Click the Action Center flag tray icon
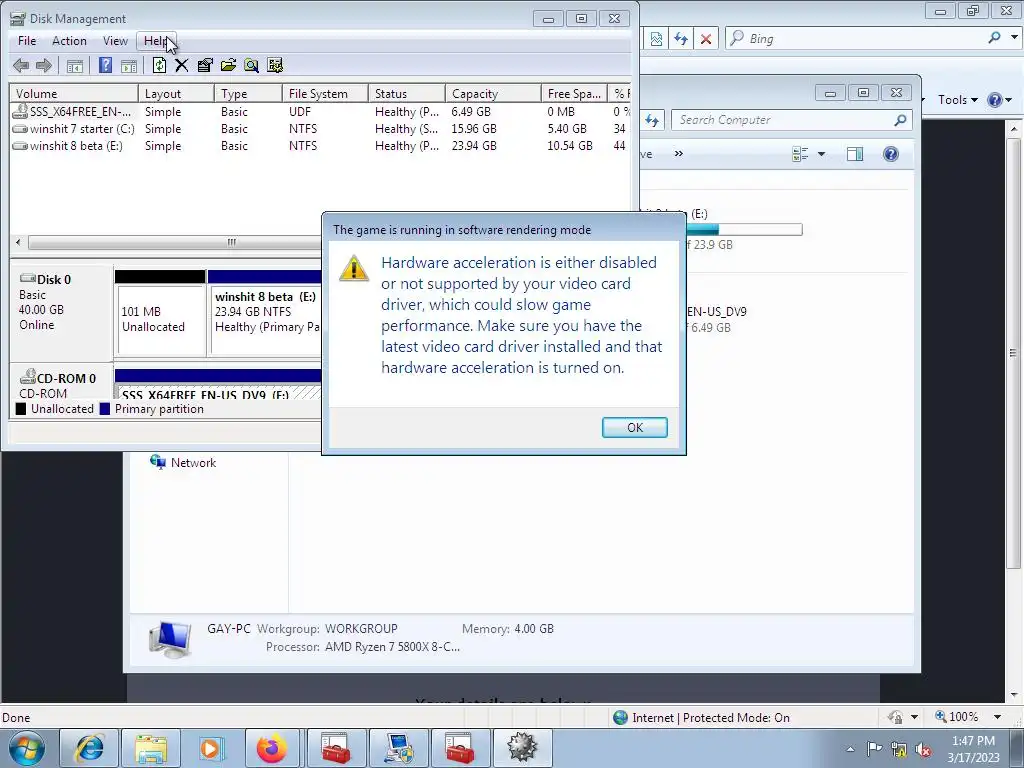This screenshot has width=1024, height=768. click(874, 749)
